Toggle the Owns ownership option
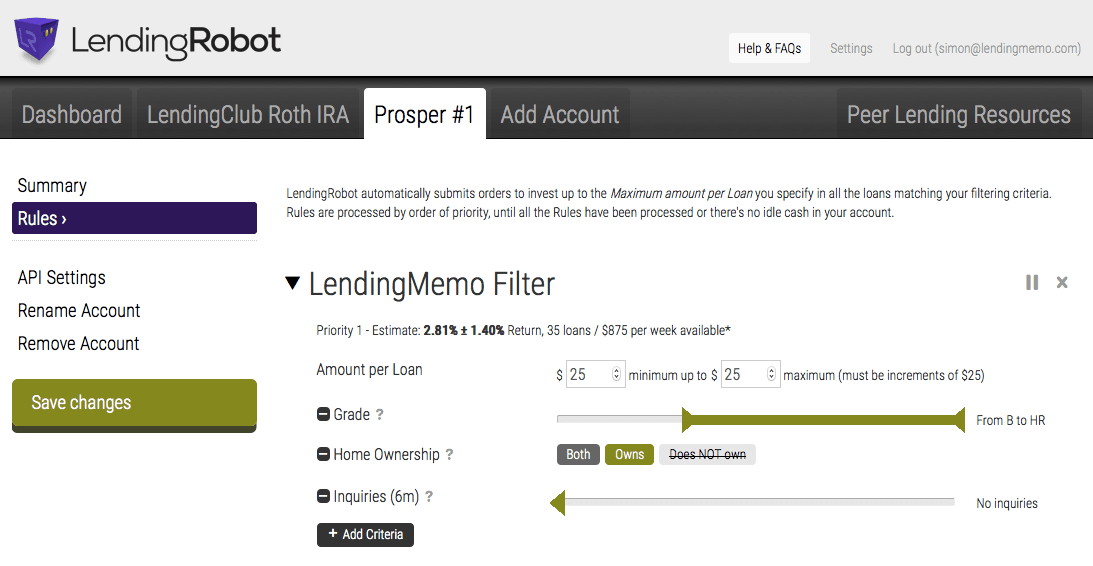 [x=629, y=455]
